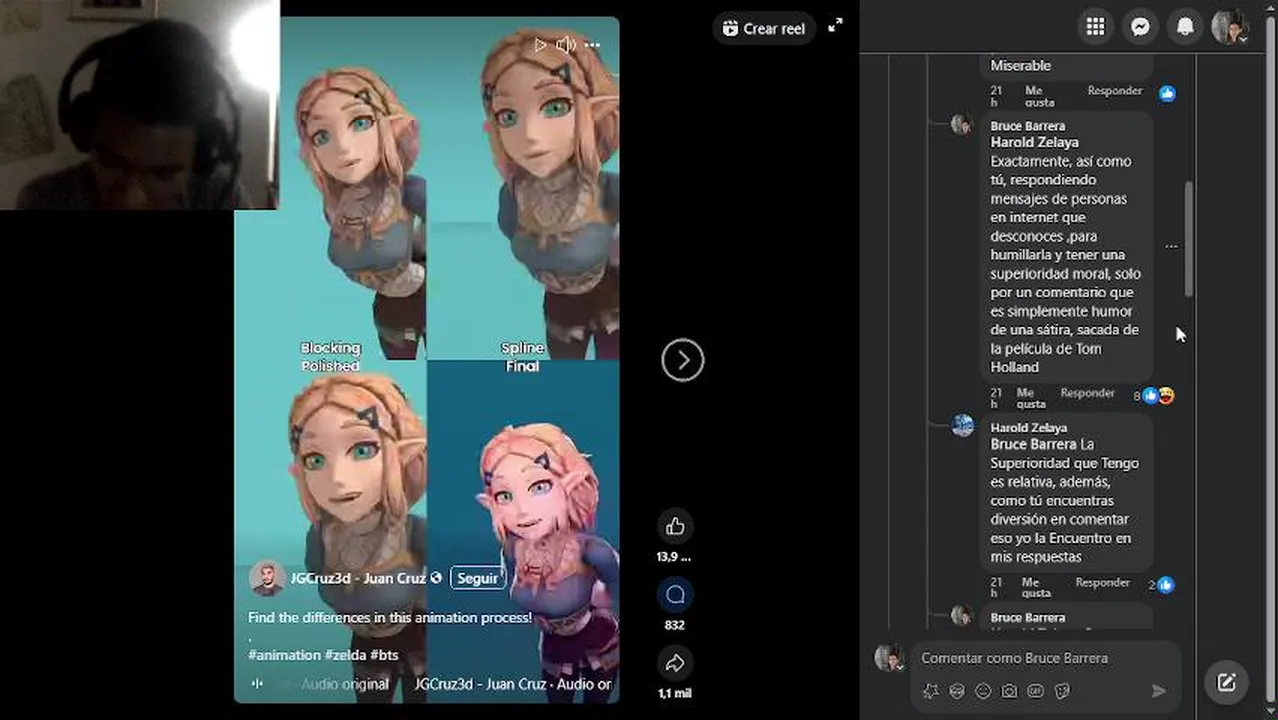
Task: Open JGCruz3d - Juan Cruz profile name
Action: tap(358, 578)
